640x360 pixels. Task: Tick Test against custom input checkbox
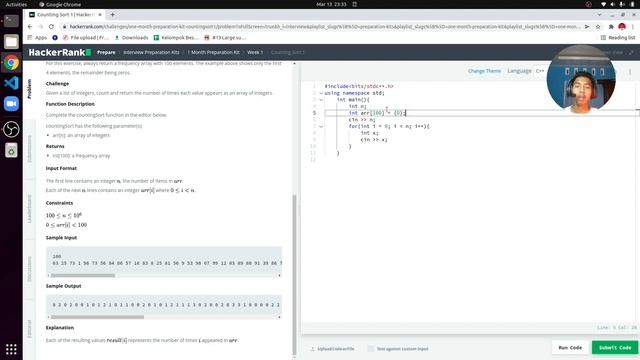click(x=371, y=349)
